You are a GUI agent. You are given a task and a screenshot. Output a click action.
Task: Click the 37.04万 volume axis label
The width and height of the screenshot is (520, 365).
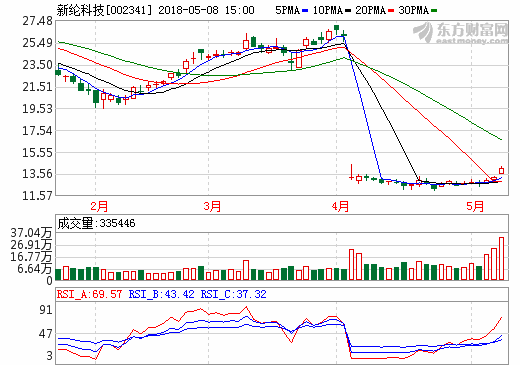point(31,233)
